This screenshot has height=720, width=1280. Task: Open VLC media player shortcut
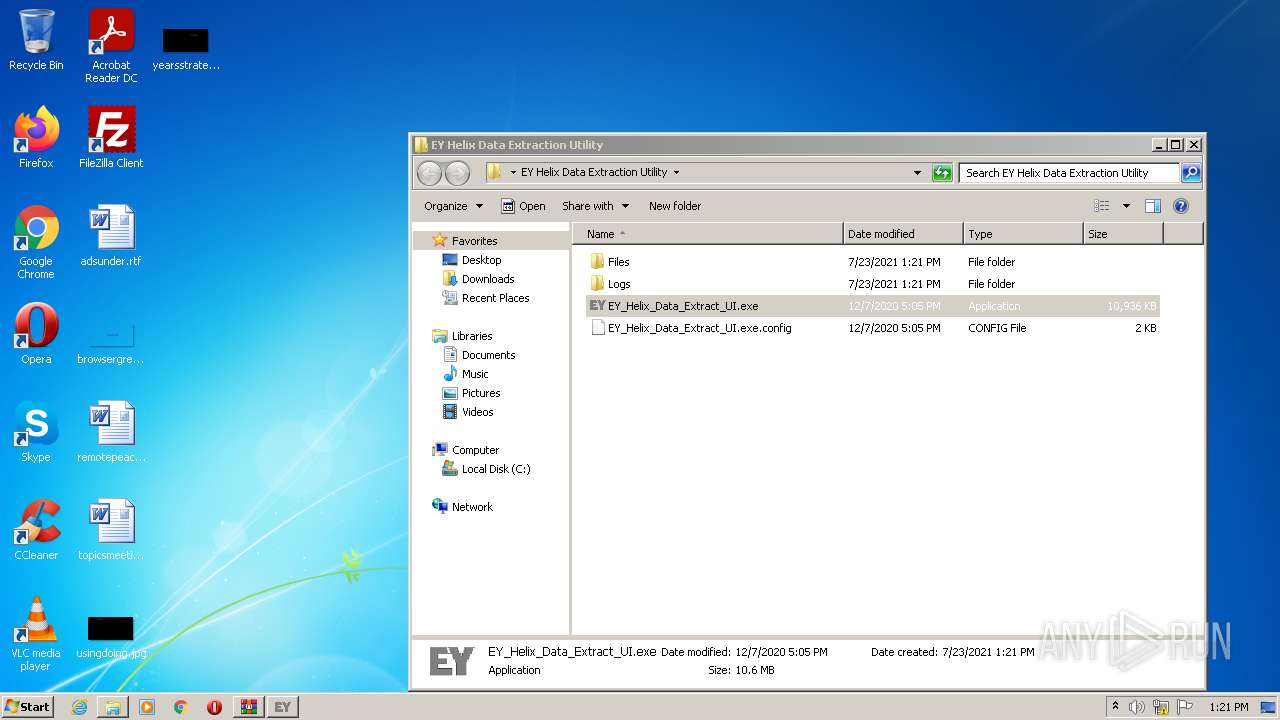pos(36,634)
